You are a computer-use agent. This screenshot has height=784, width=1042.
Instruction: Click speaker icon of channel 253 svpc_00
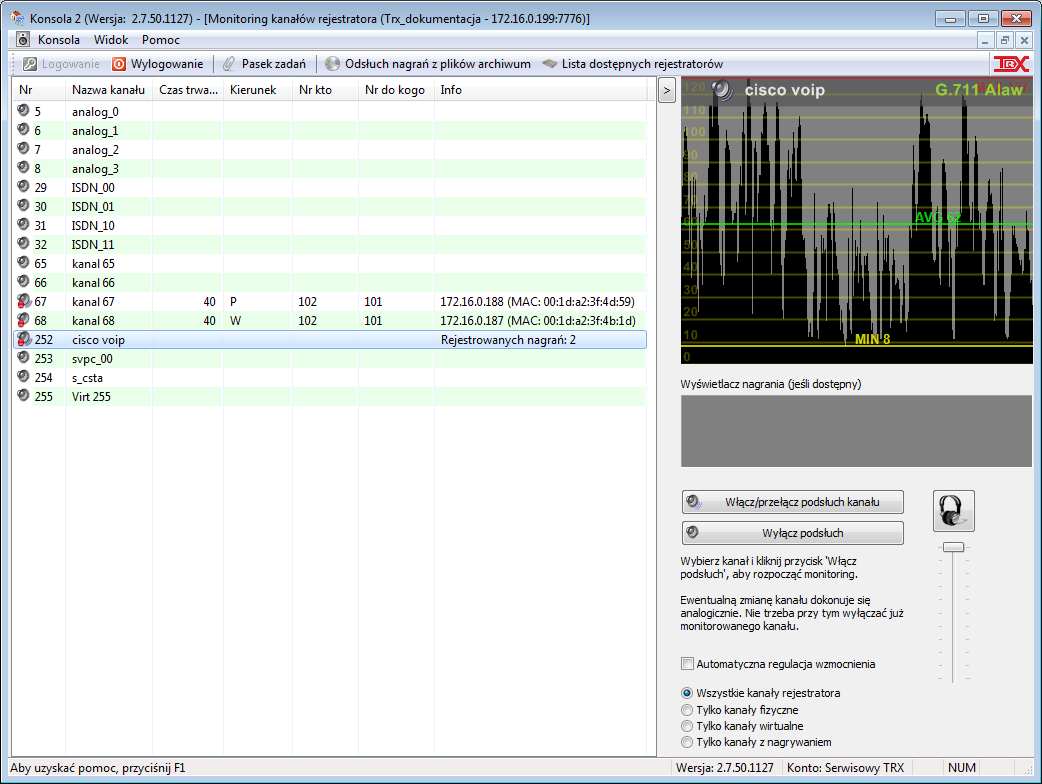coord(23,357)
